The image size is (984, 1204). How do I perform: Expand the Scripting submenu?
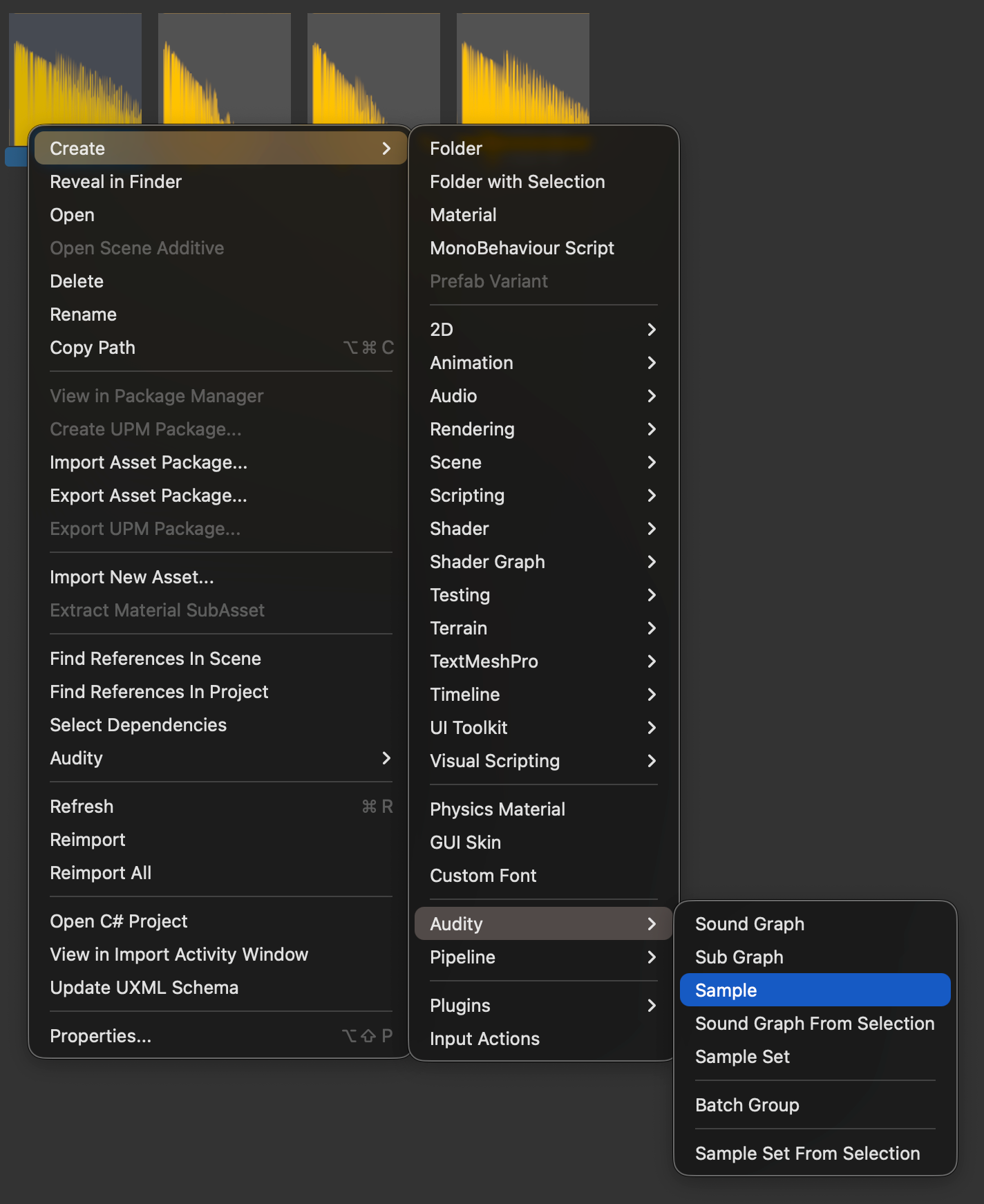click(543, 495)
